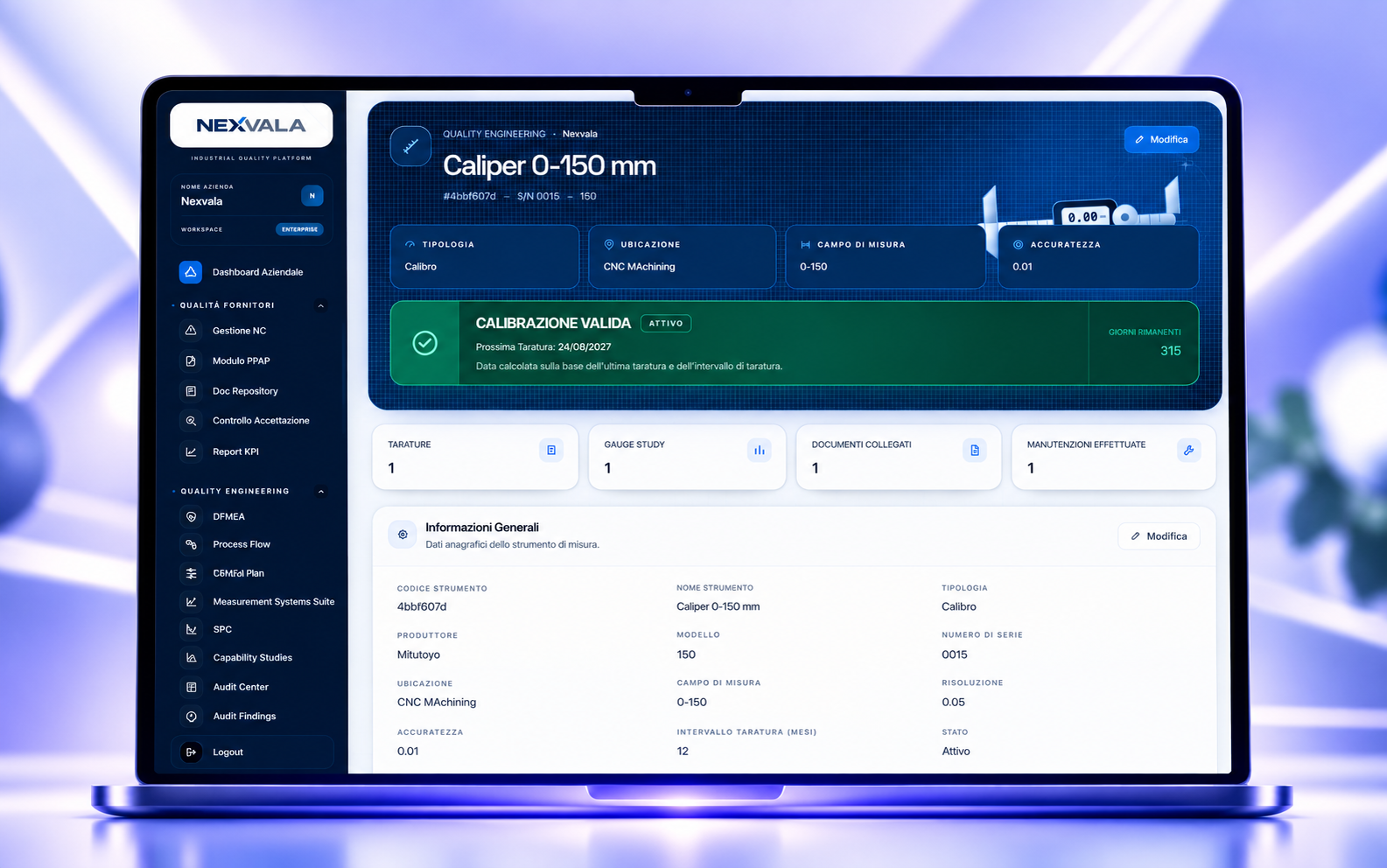Open Dashboard Aziendale
Screen dimensions: 1387x868
click(x=252, y=272)
